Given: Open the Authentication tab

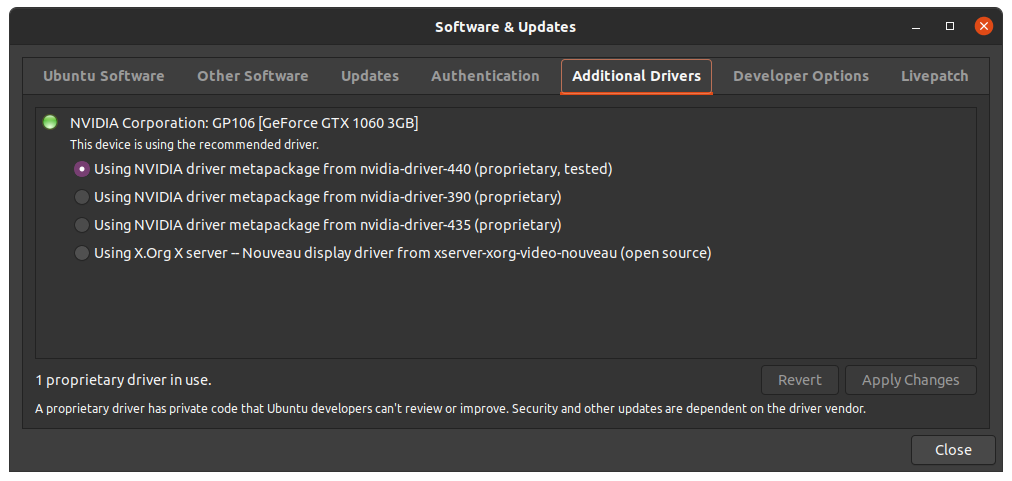Looking at the screenshot, I should coord(485,76).
